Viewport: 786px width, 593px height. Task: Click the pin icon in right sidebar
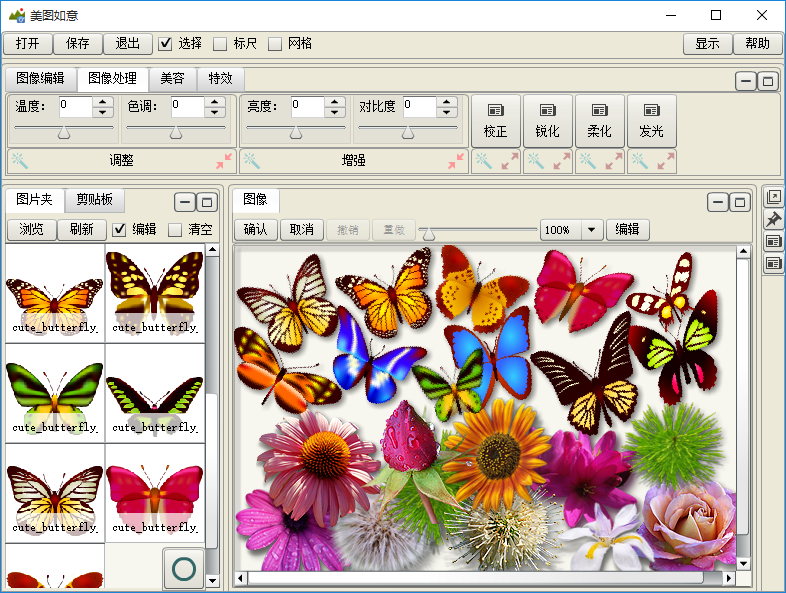[773, 219]
